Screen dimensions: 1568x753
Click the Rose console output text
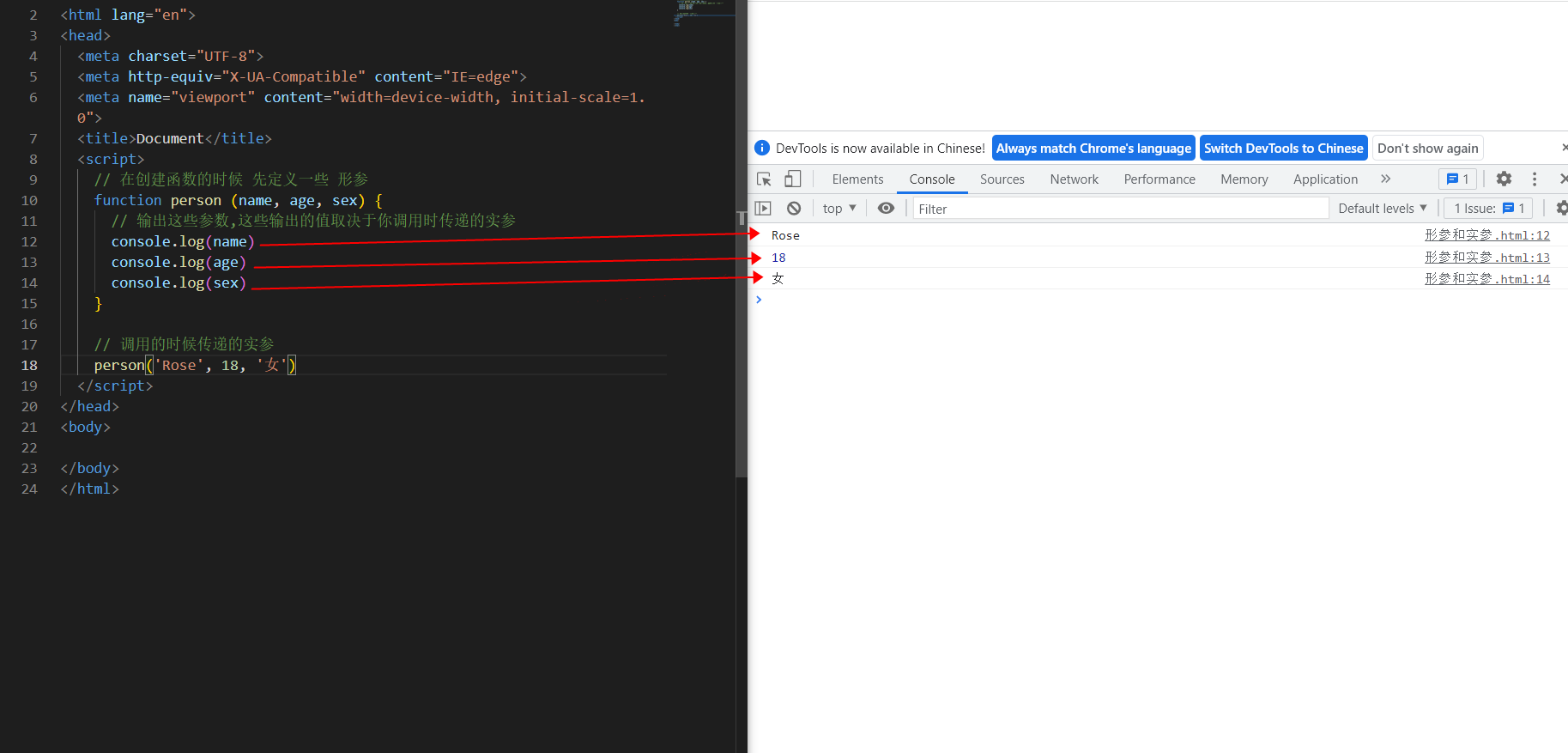[785, 235]
